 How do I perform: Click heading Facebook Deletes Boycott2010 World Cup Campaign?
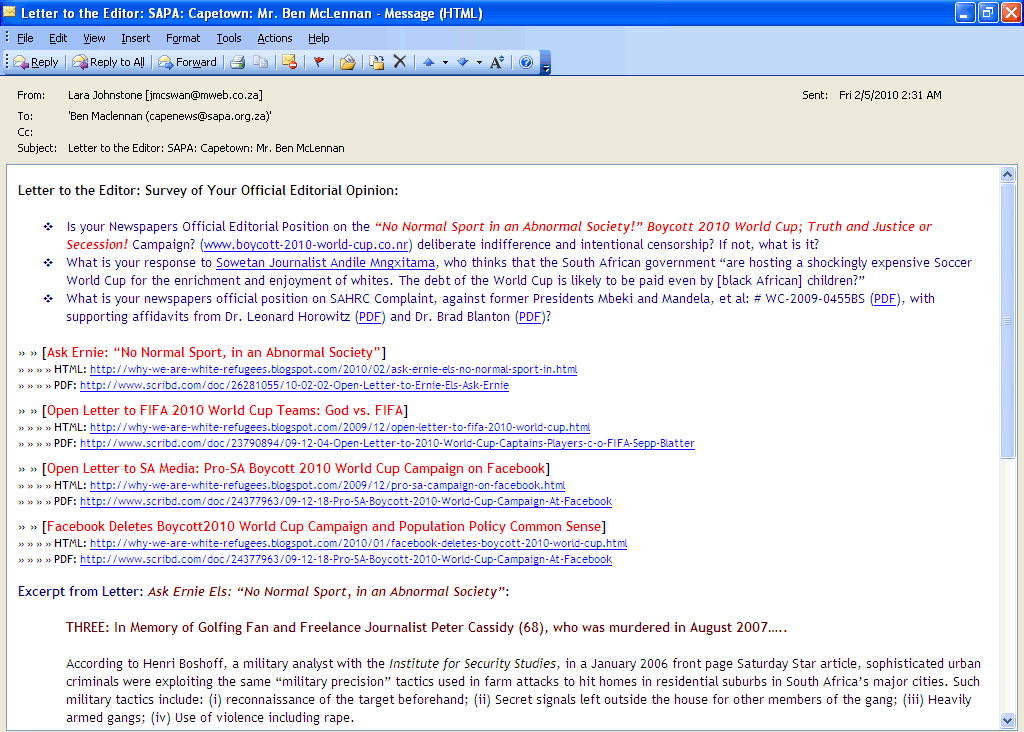click(324, 527)
